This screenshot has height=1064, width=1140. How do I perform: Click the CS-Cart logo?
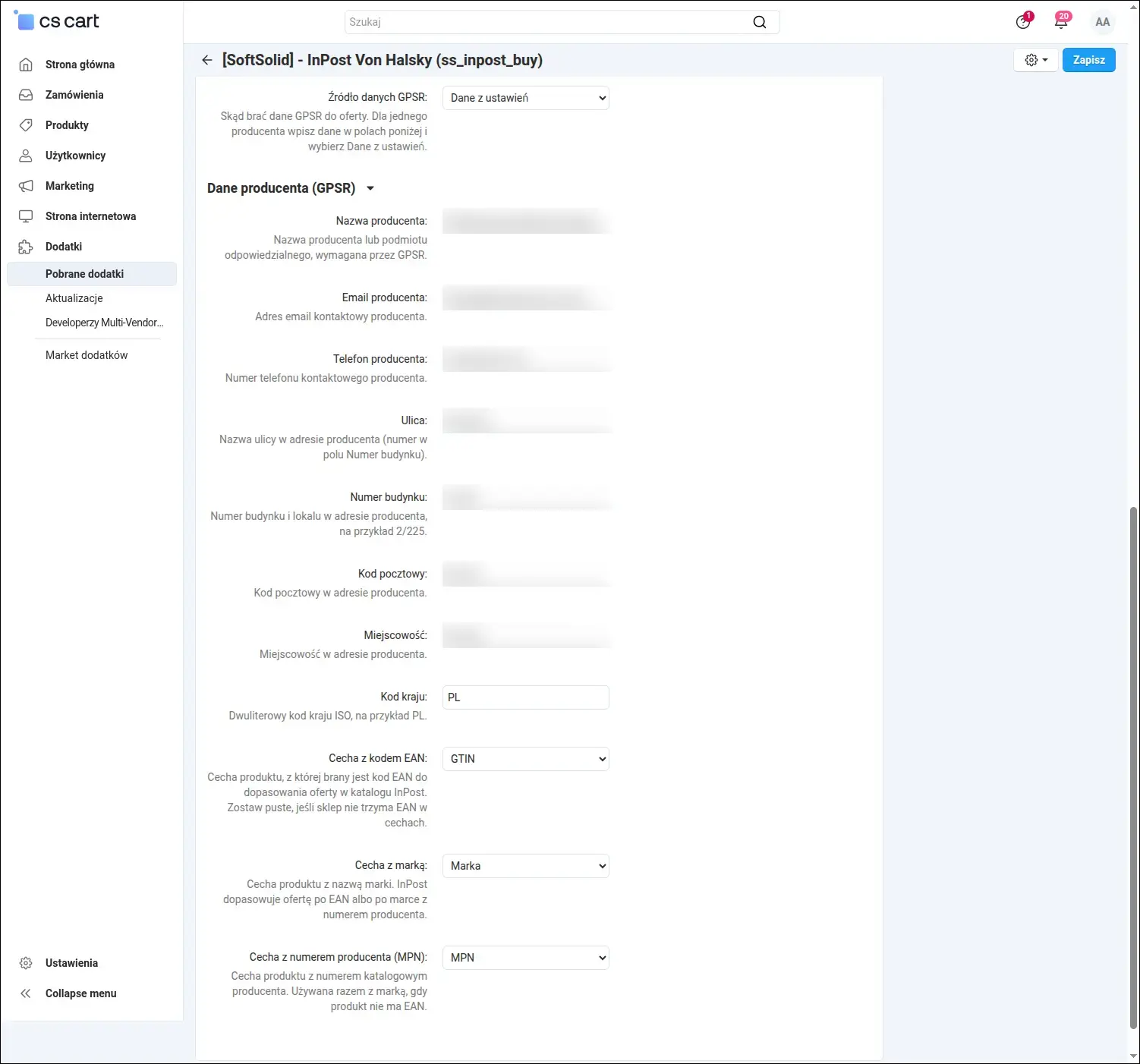(57, 21)
